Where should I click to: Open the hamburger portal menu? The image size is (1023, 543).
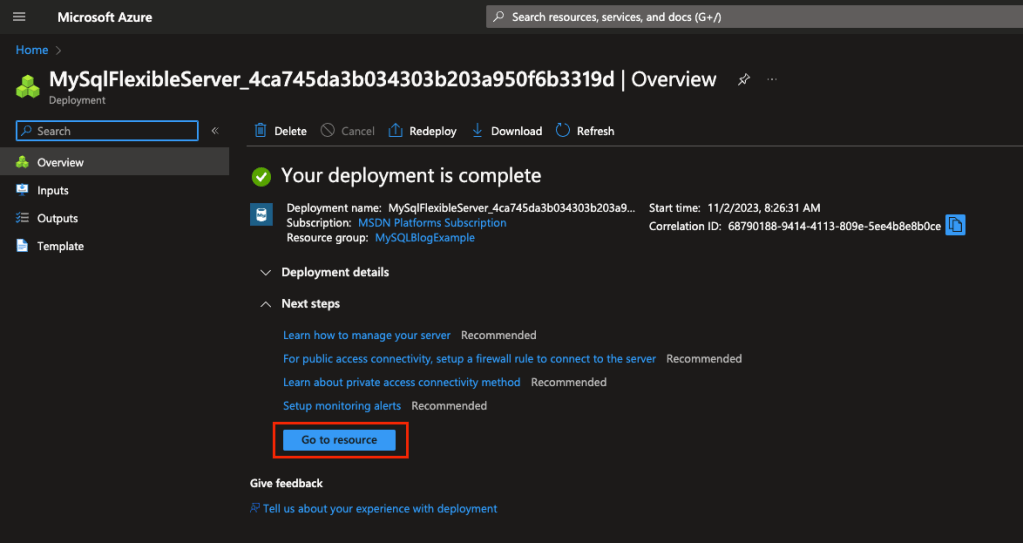(x=19, y=17)
